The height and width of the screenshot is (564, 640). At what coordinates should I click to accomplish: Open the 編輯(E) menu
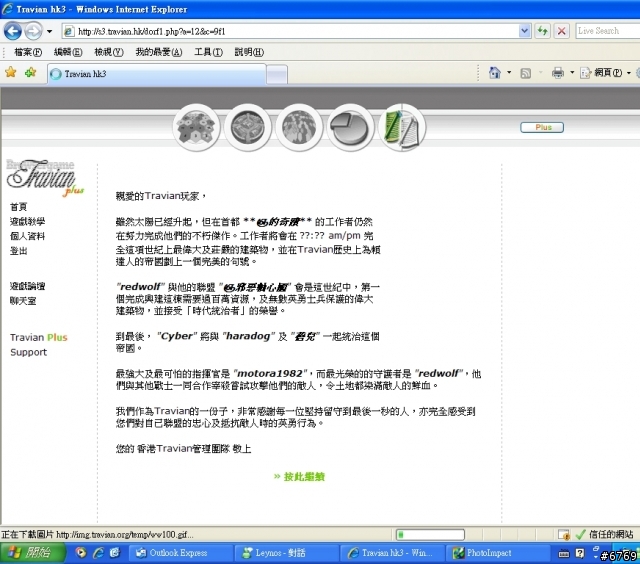(68, 52)
